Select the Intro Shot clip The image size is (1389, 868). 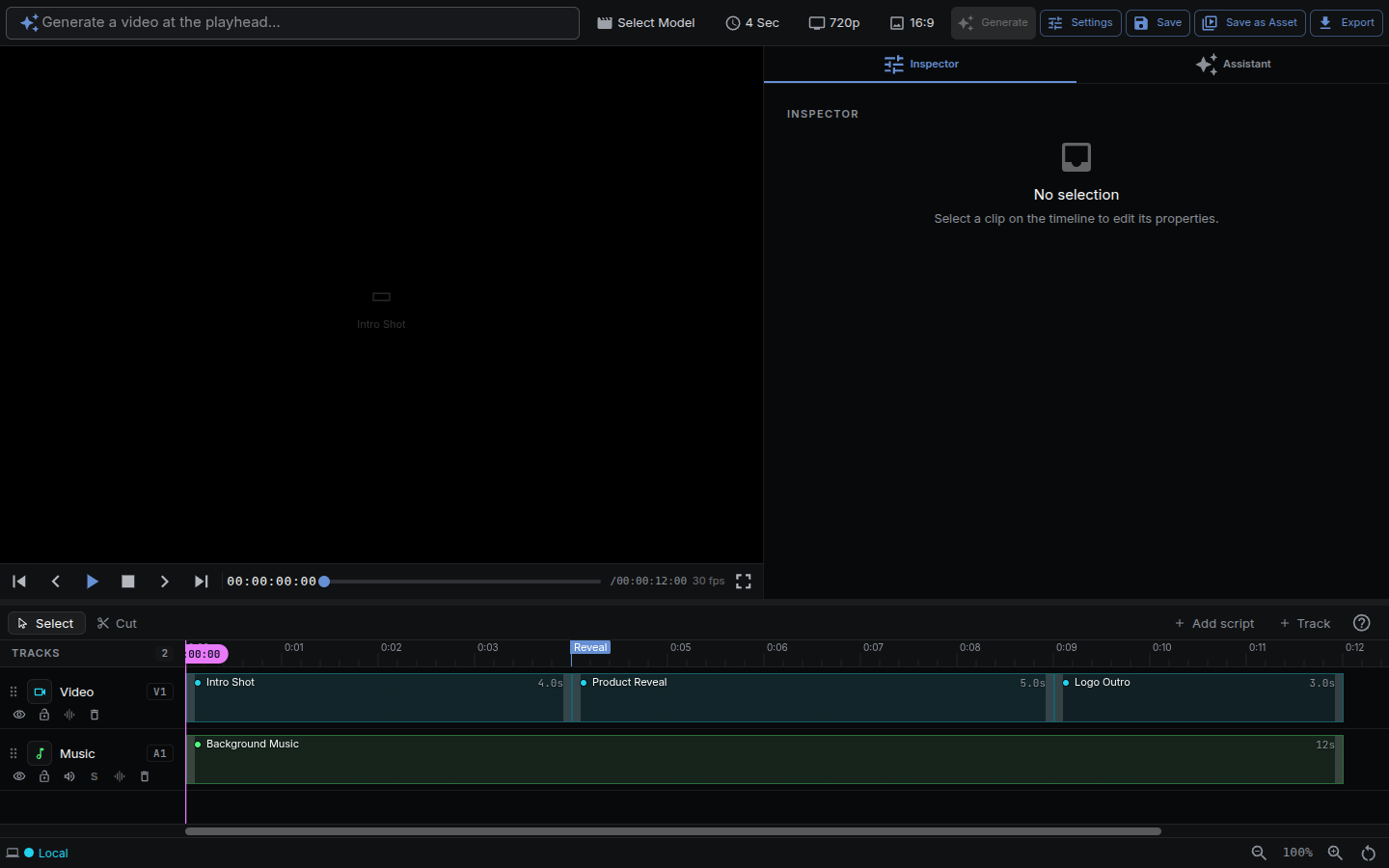click(379, 697)
